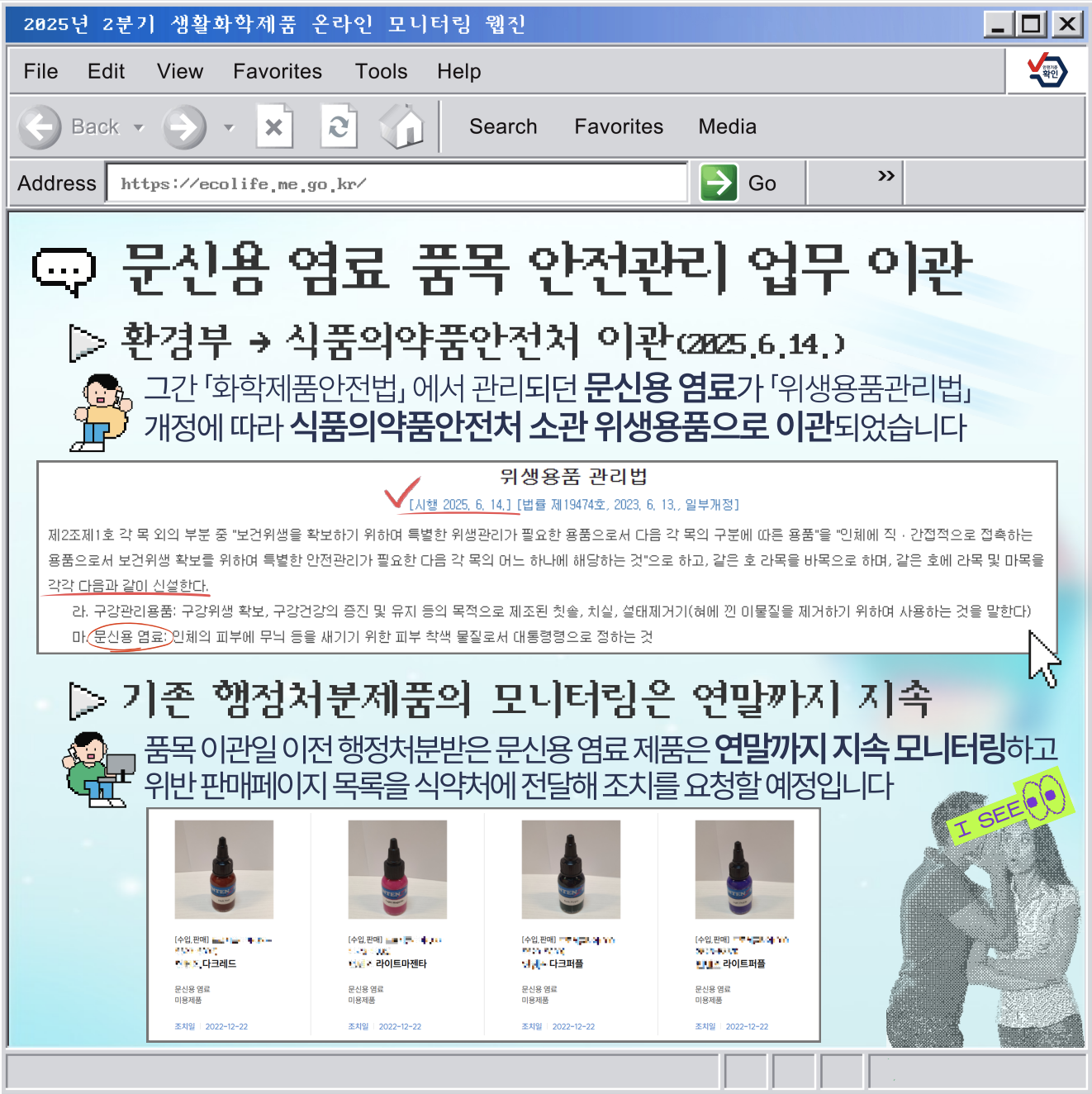Click the 라이트마젠타 ink product thumbnail
The height and width of the screenshot is (1094, 1092).
coord(397,869)
